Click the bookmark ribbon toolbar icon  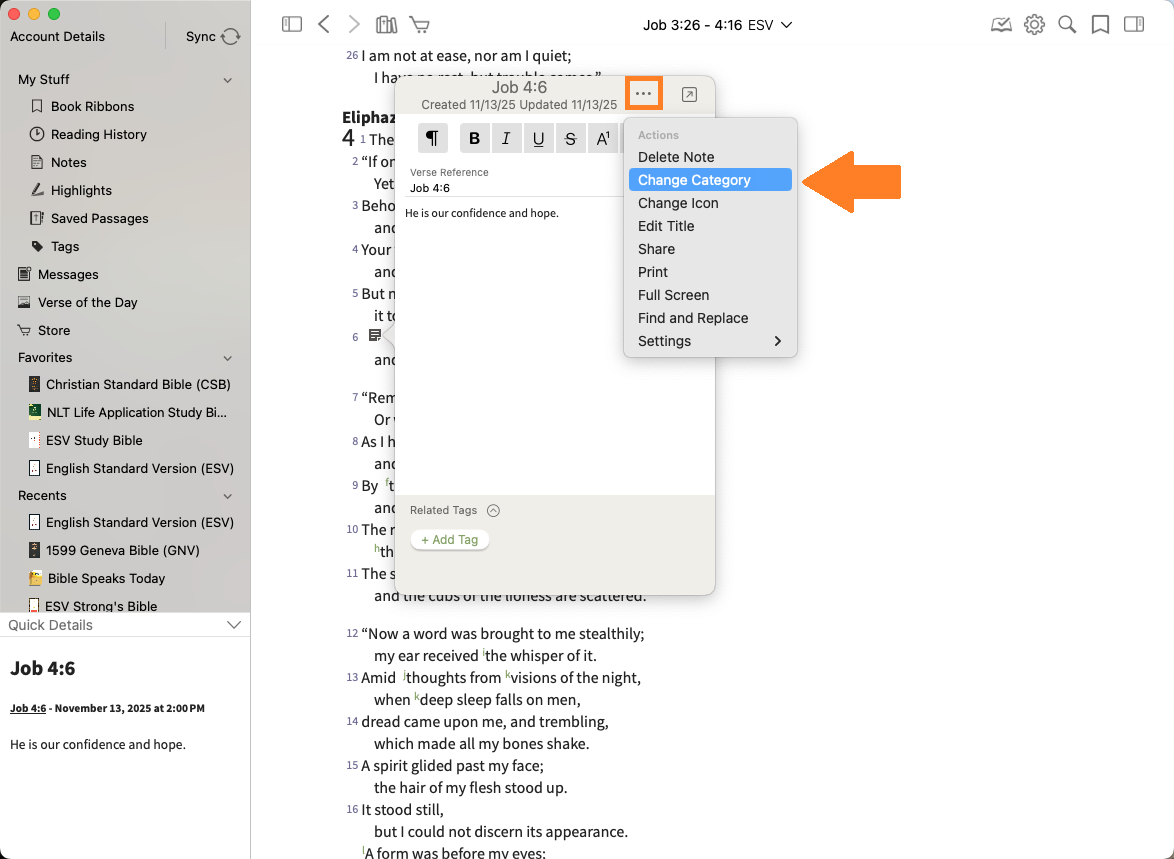pyautogui.click(x=1100, y=25)
